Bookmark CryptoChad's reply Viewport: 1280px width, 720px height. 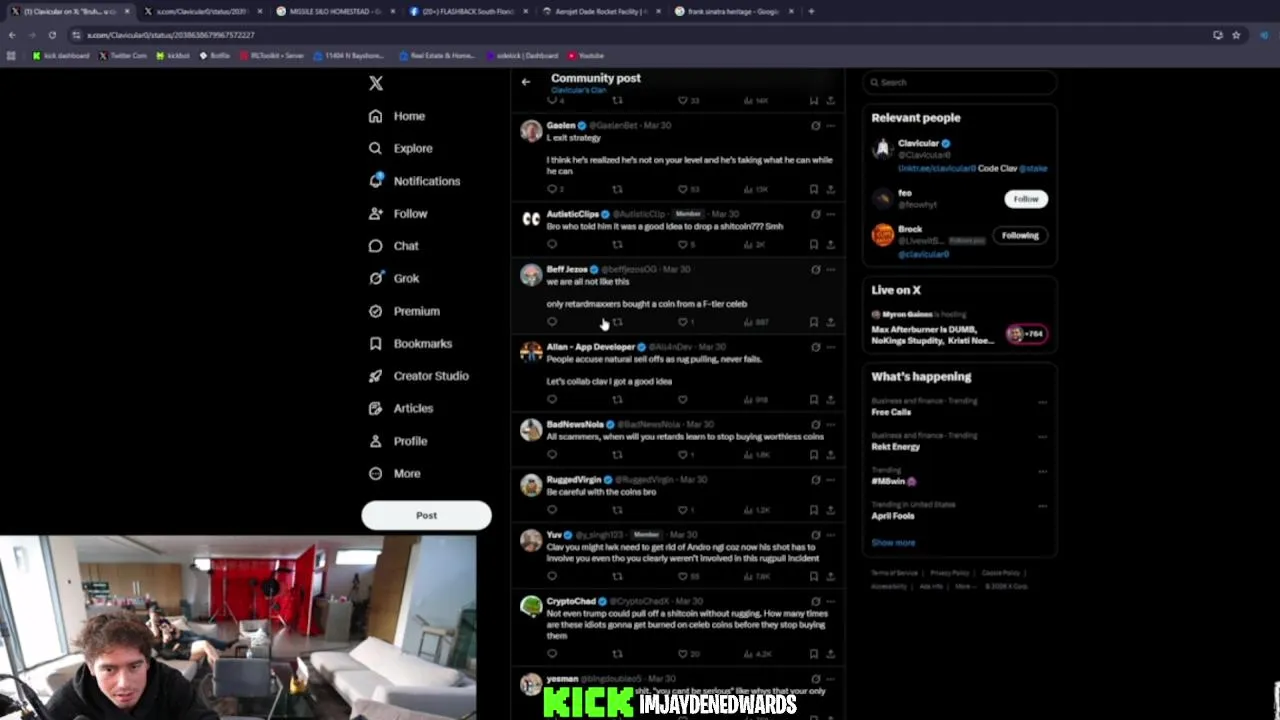point(814,654)
